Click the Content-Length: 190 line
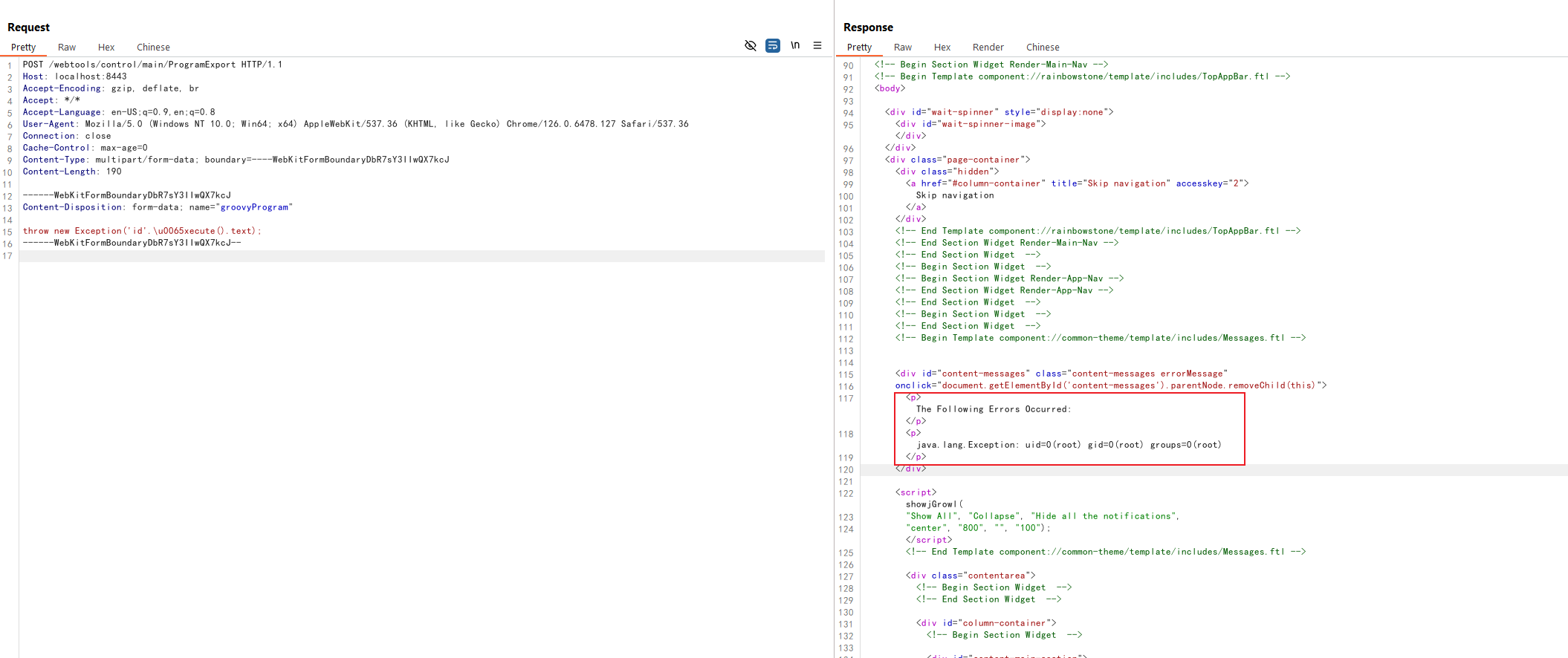This screenshot has height=658, width=1568. click(72, 172)
